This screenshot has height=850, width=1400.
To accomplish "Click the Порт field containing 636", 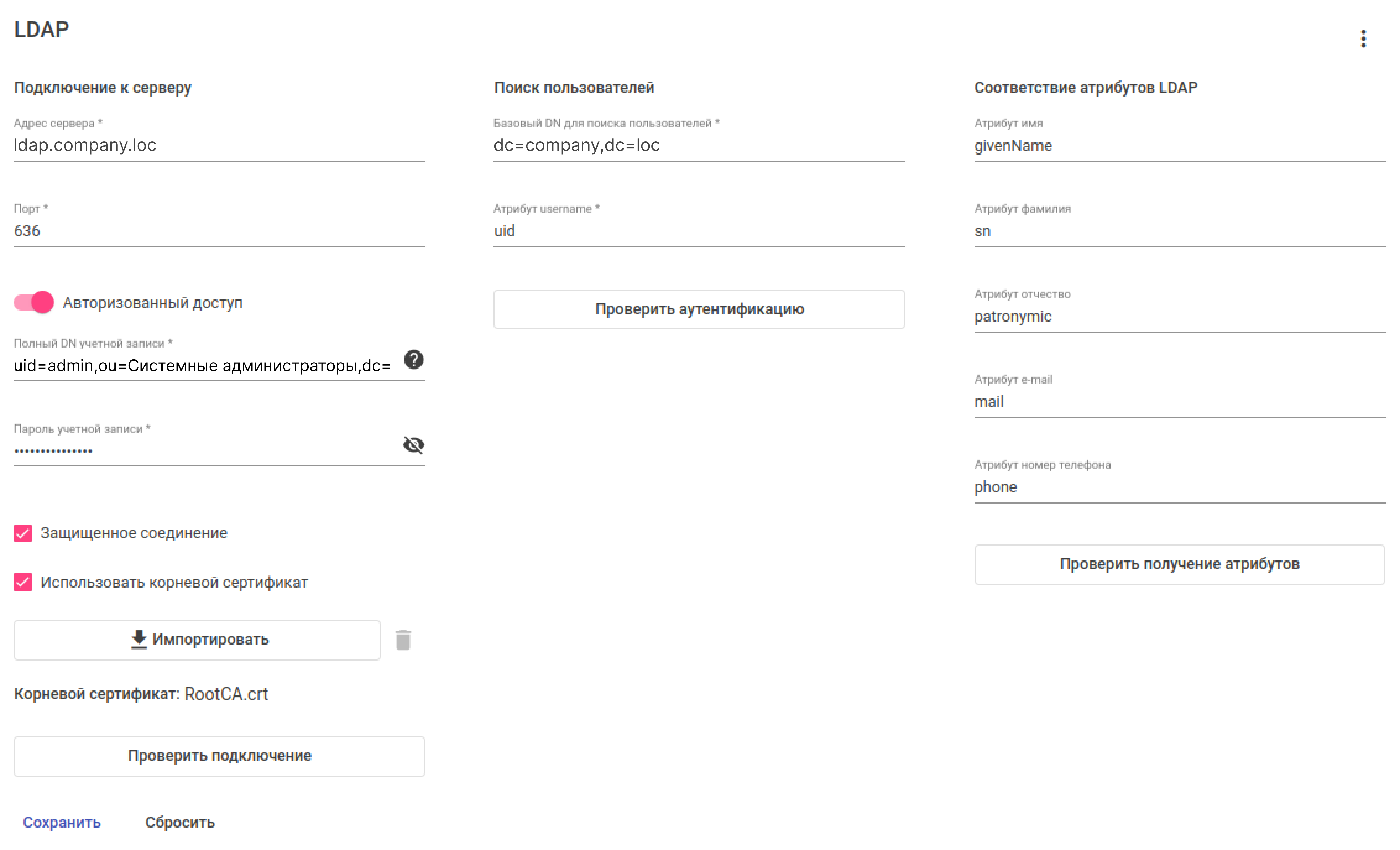I will click(219, 231).
